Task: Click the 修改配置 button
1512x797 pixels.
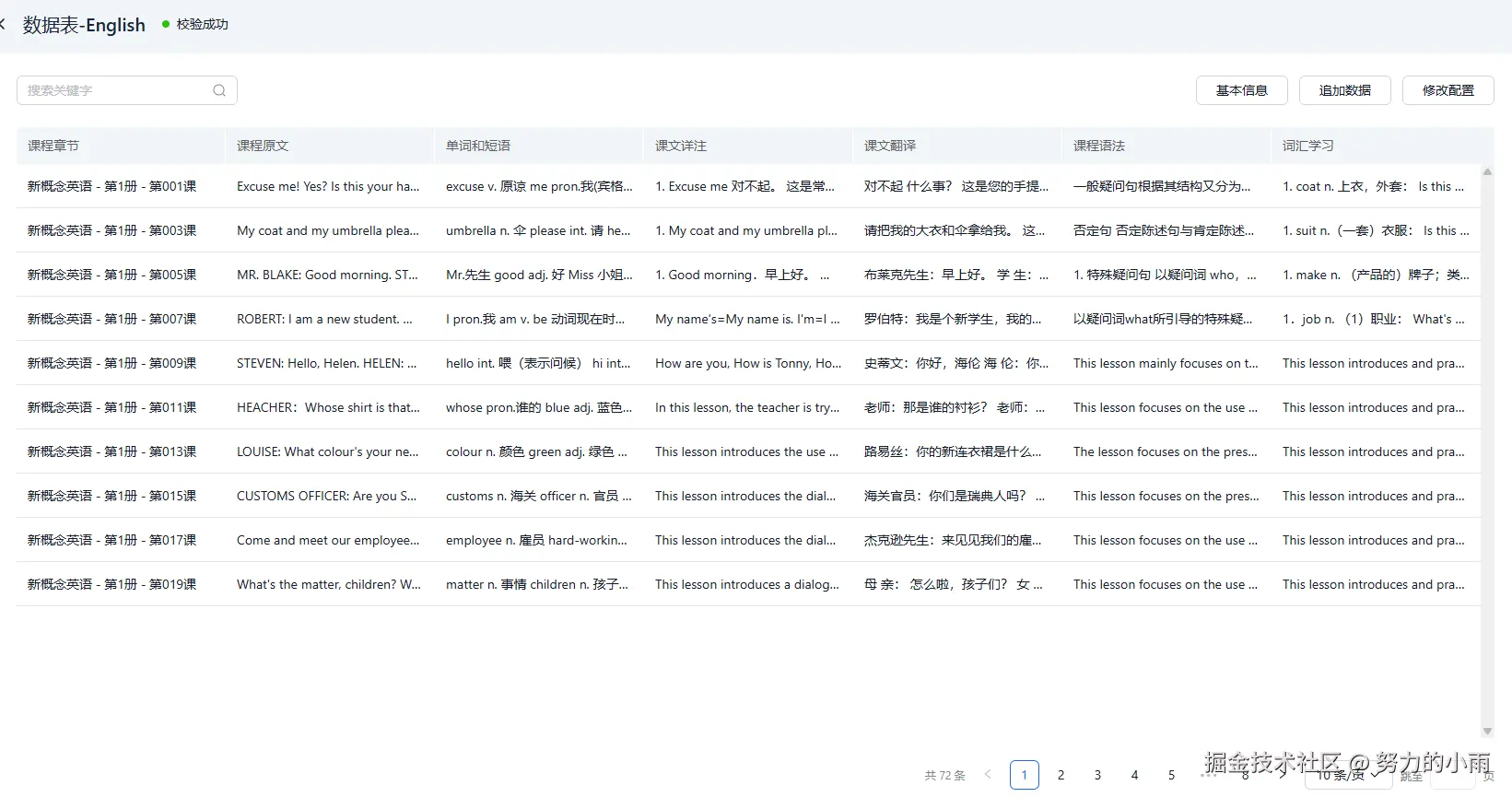Action: pyautogui.click(x=1448, y=90)
